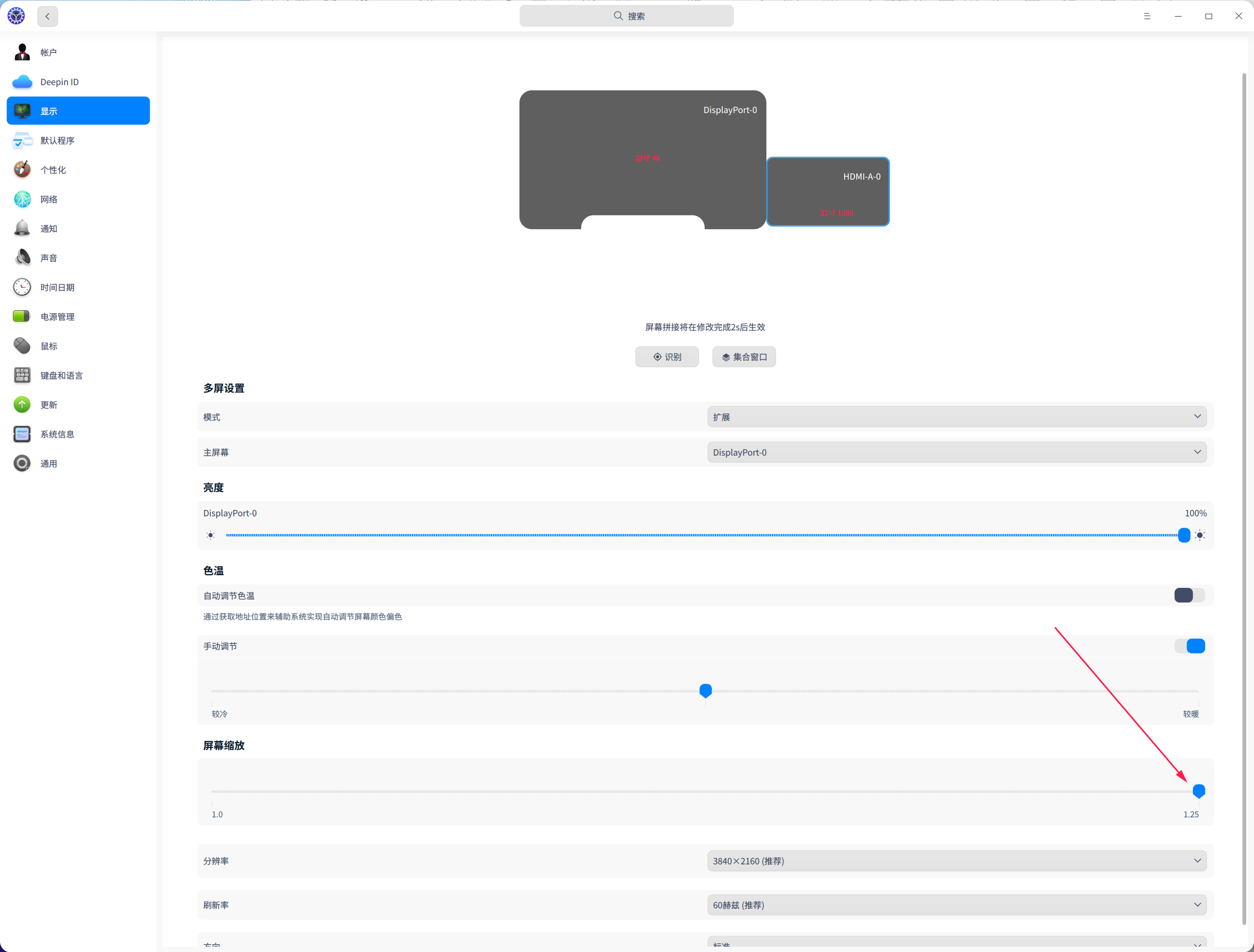Click the back arrow in title bar

click(x=47, y=16)
